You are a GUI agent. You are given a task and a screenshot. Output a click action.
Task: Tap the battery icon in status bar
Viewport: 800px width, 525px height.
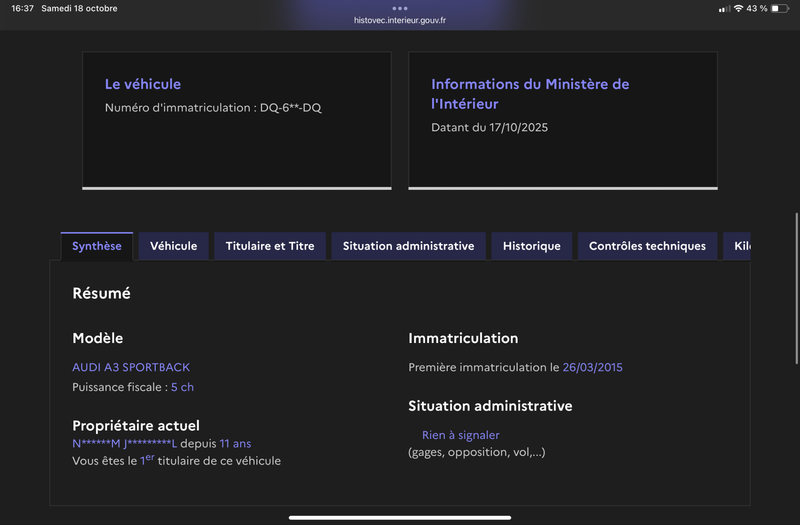click(x=779, y=9)
